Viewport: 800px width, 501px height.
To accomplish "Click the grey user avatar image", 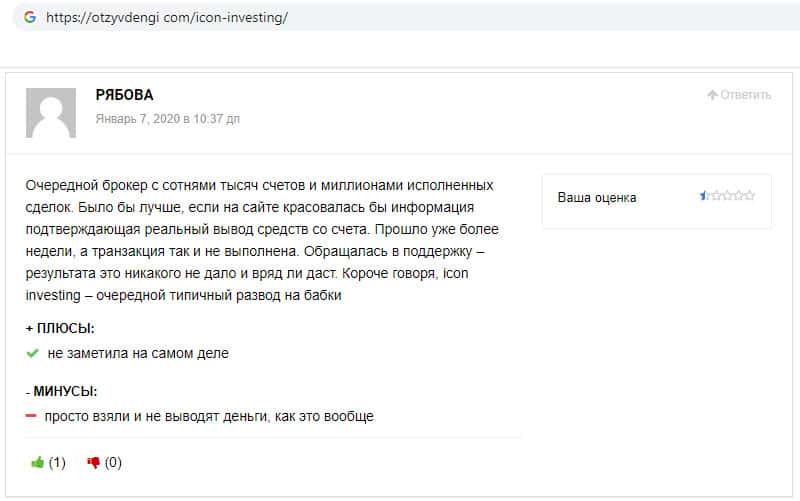I will pos(50,113).
